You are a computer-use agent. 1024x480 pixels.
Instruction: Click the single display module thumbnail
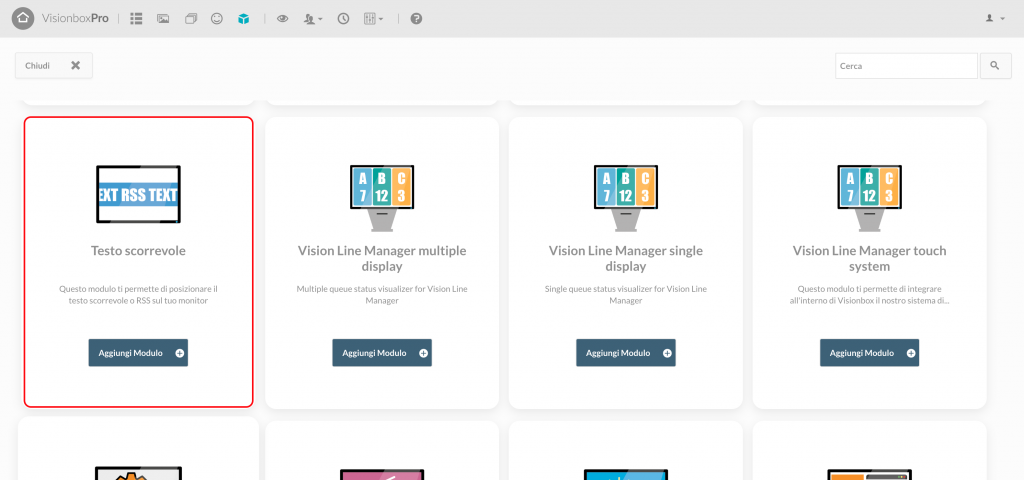626,198
